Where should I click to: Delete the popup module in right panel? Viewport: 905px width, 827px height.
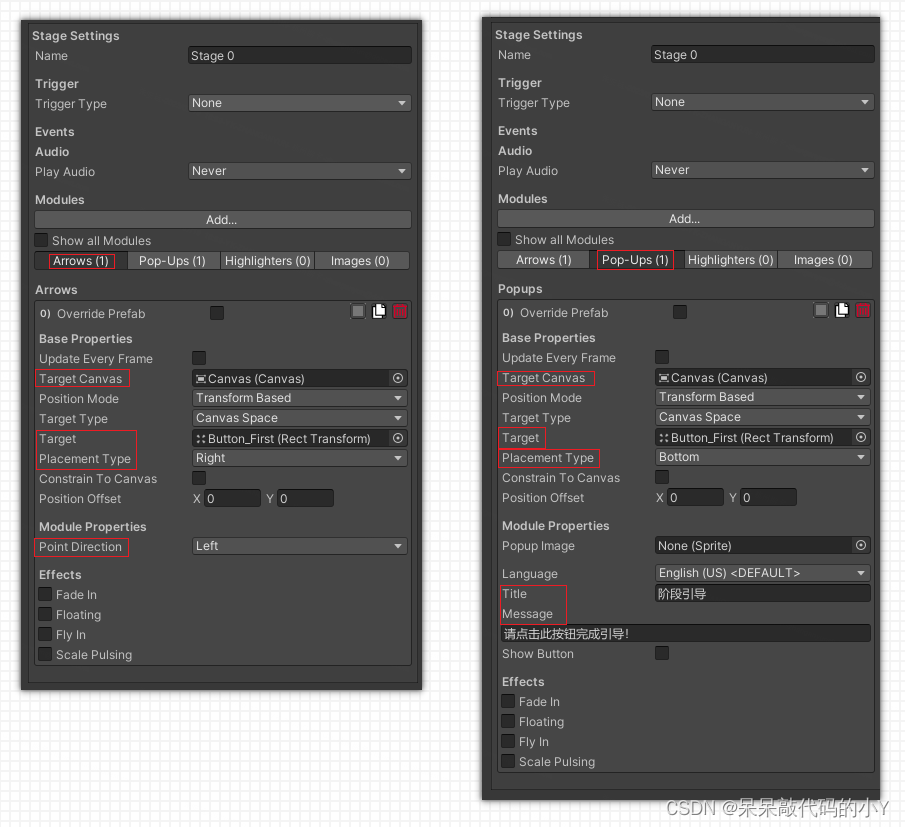point(862,310)
